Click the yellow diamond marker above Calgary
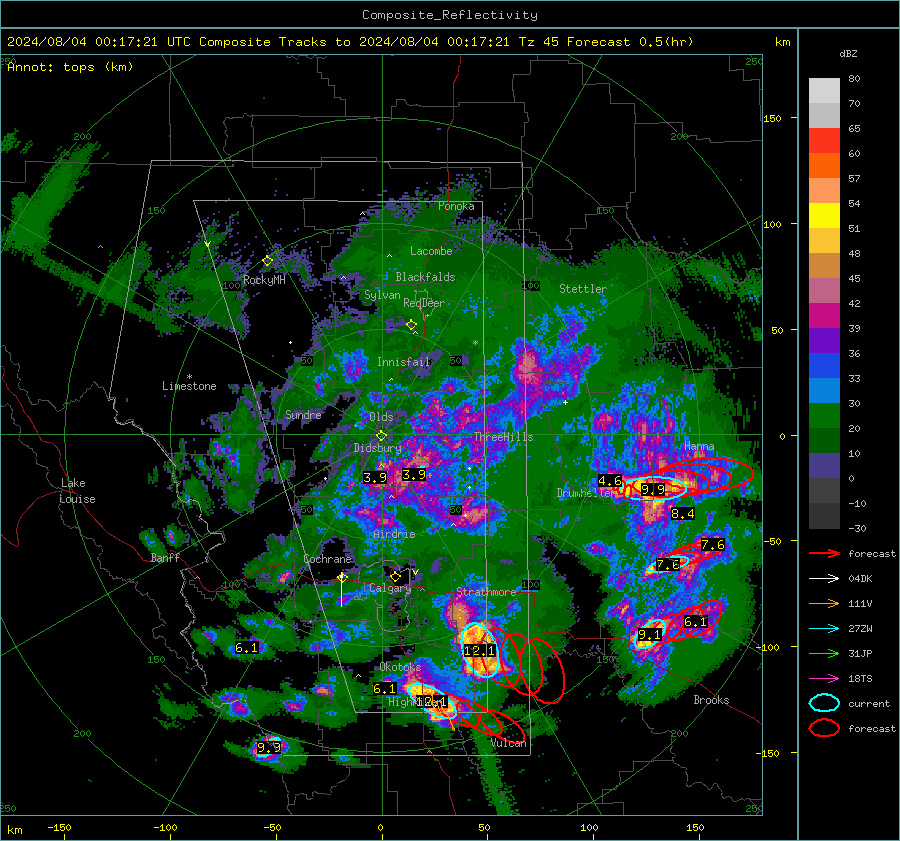This screenshot has height=841, width=900. [x=395, y=576]
